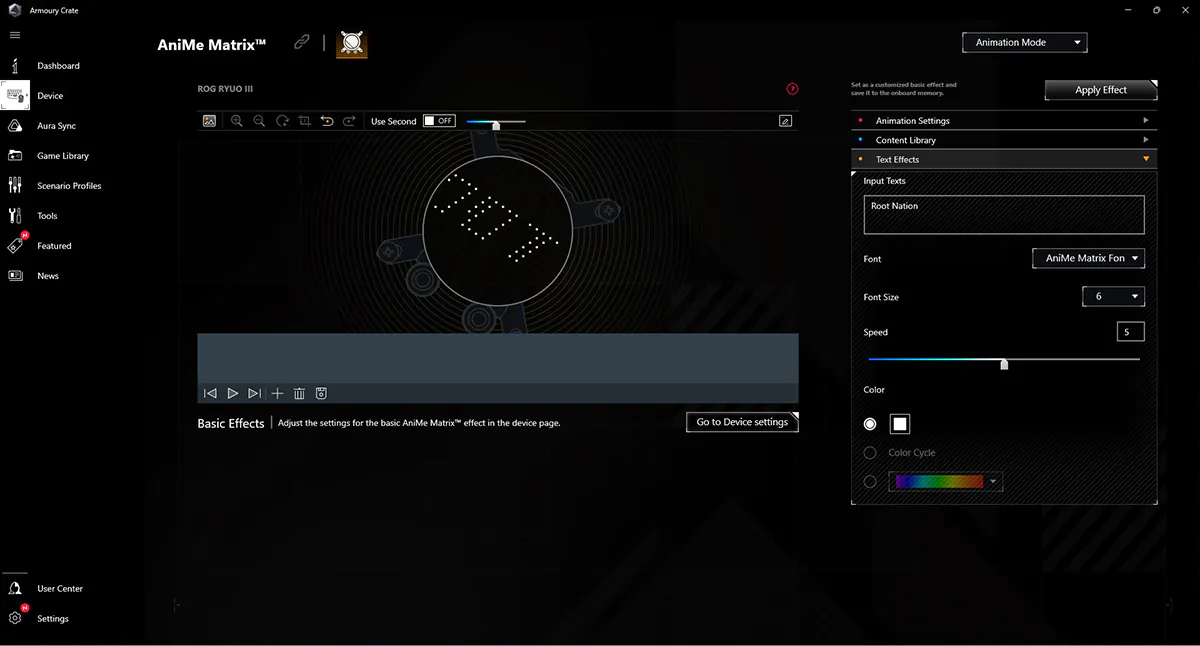Open the hamburger menu in the sidebar
1200x646 pixels.
[15, 35]
